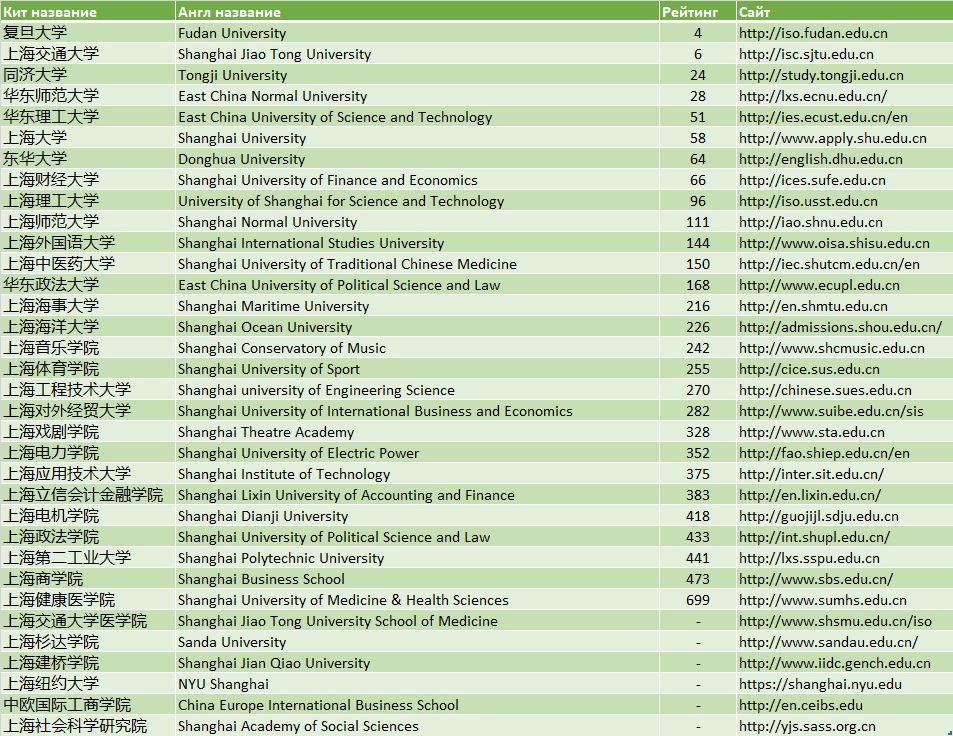
Task: Open the link http://www.apply.shu.edu.cn
Action: click(x=833, y=138)
